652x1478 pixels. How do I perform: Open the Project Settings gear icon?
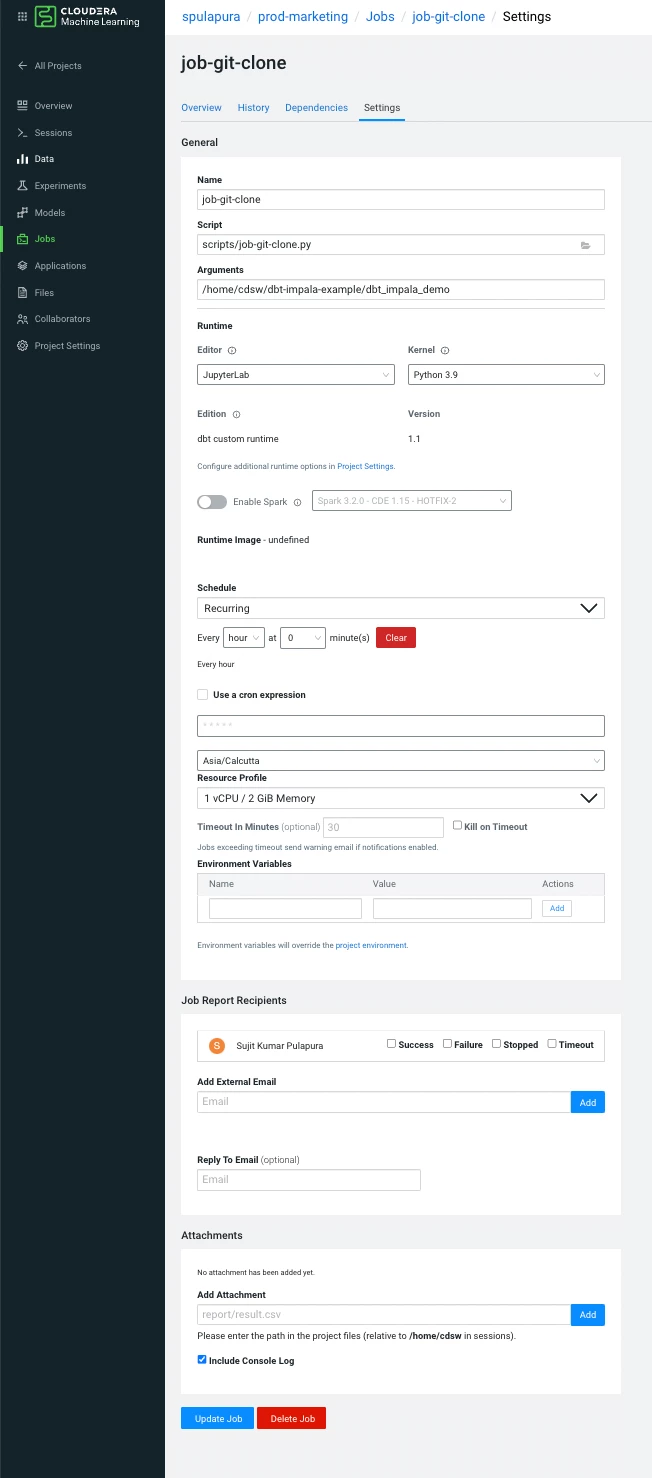click(22, 346)
